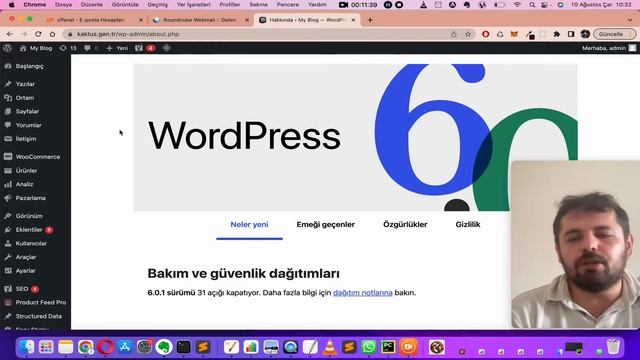This screenshot has width=640, height=360.
Task: Open WhatsApp in the Dock
Action: [369, 347]
